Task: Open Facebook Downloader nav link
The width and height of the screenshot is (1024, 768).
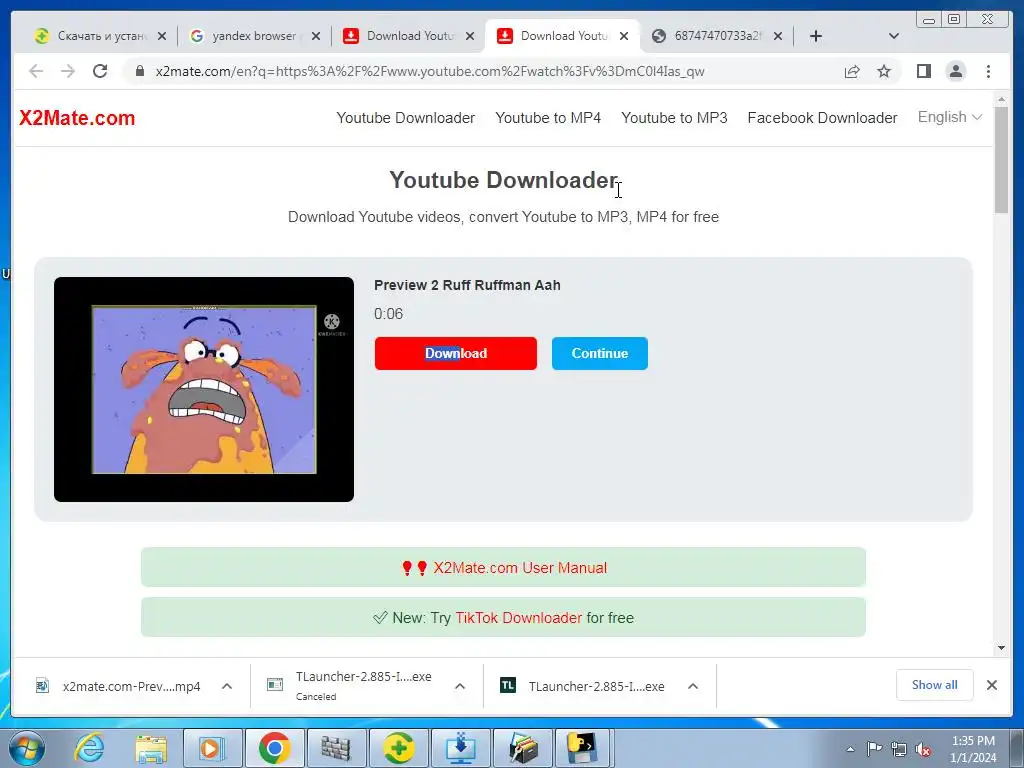Action: (822, 118)
